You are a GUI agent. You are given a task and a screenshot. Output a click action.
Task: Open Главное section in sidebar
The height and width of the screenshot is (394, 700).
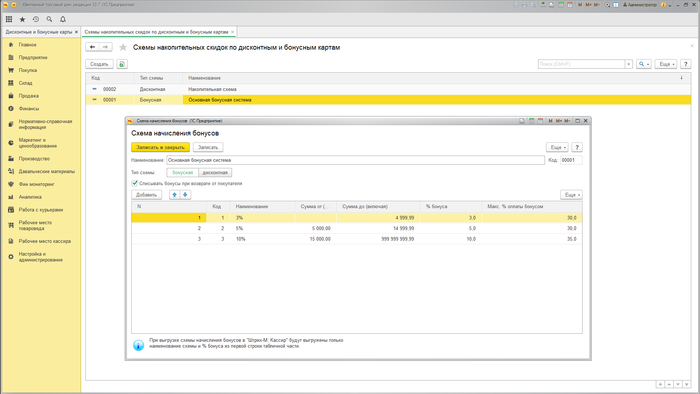coord(28,45)
